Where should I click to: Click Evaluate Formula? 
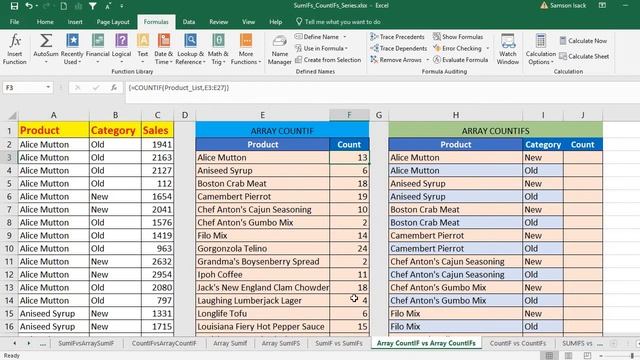[460, 60]
